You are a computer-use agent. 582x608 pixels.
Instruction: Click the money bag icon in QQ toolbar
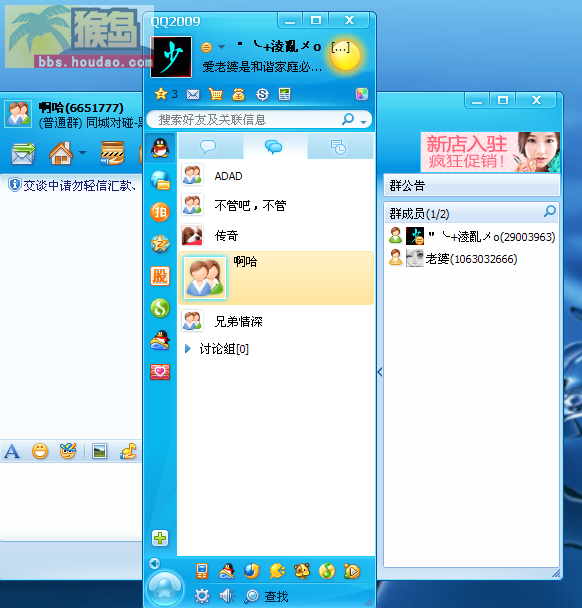coord(238,94)
